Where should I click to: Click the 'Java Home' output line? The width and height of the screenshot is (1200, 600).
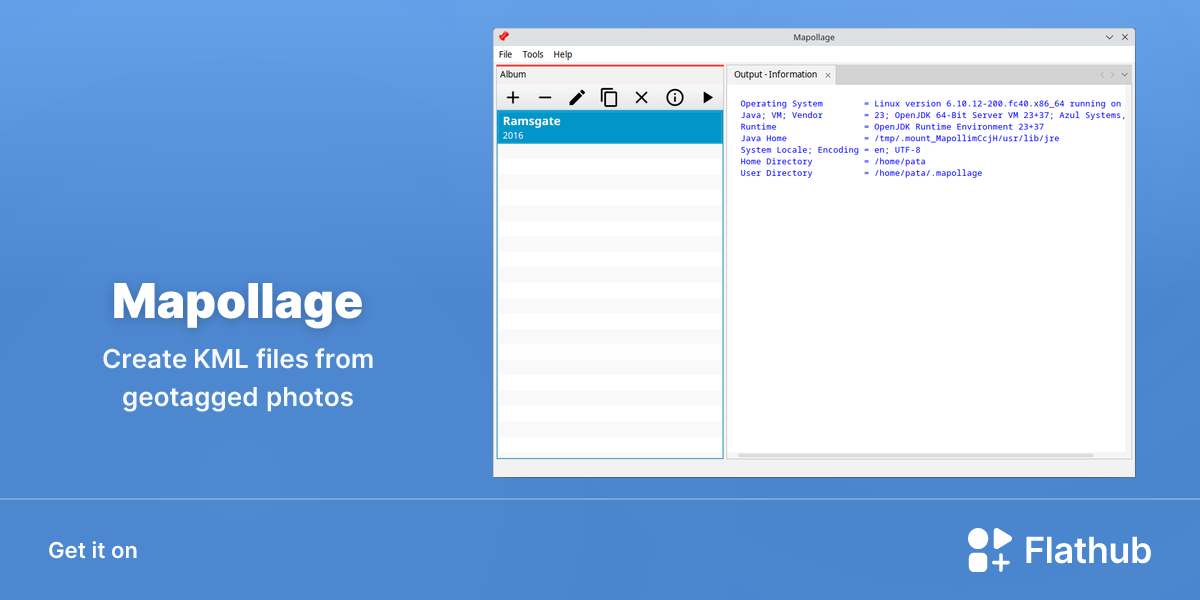(x=900, y=138)
